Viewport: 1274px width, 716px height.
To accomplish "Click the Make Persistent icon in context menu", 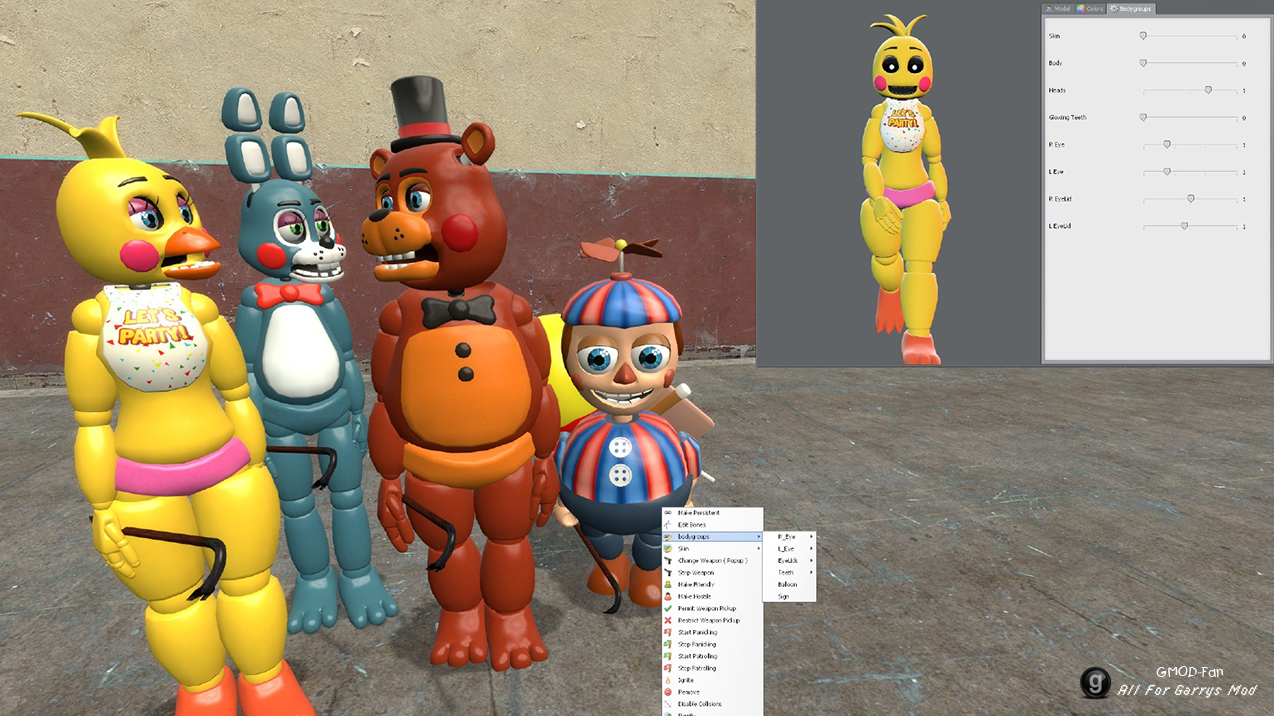I will point(668,513).
